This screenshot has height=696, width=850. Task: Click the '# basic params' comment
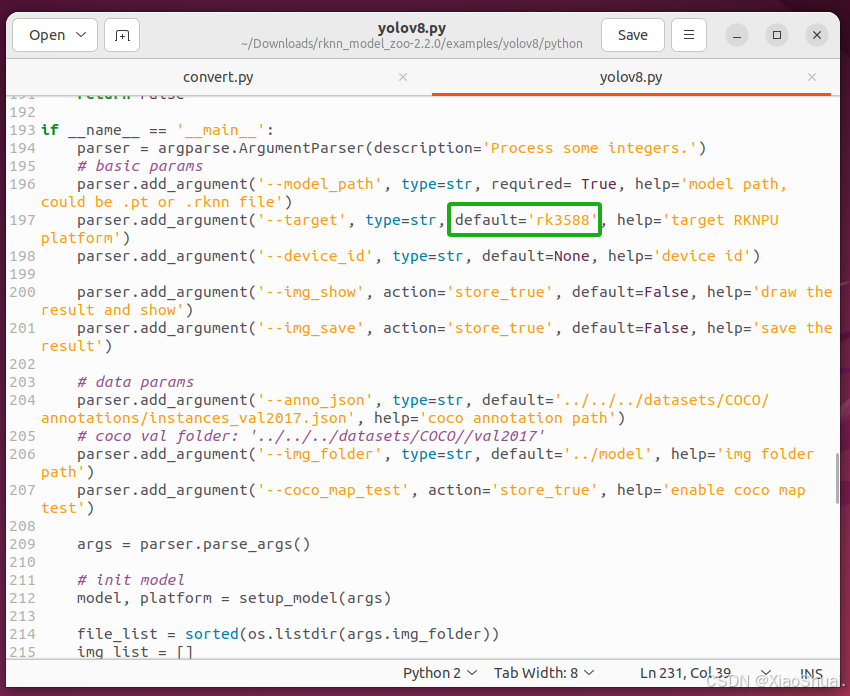coord(140,166)
